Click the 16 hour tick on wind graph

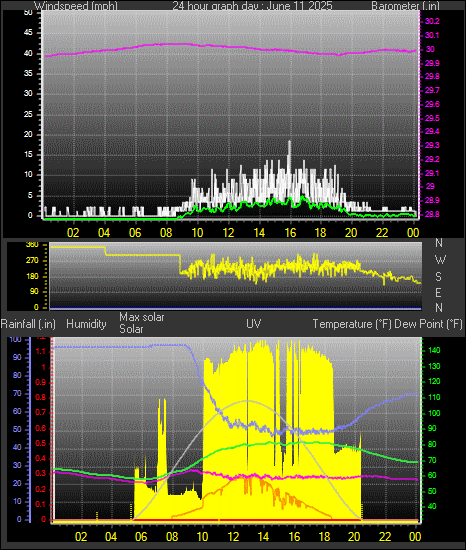290,233
